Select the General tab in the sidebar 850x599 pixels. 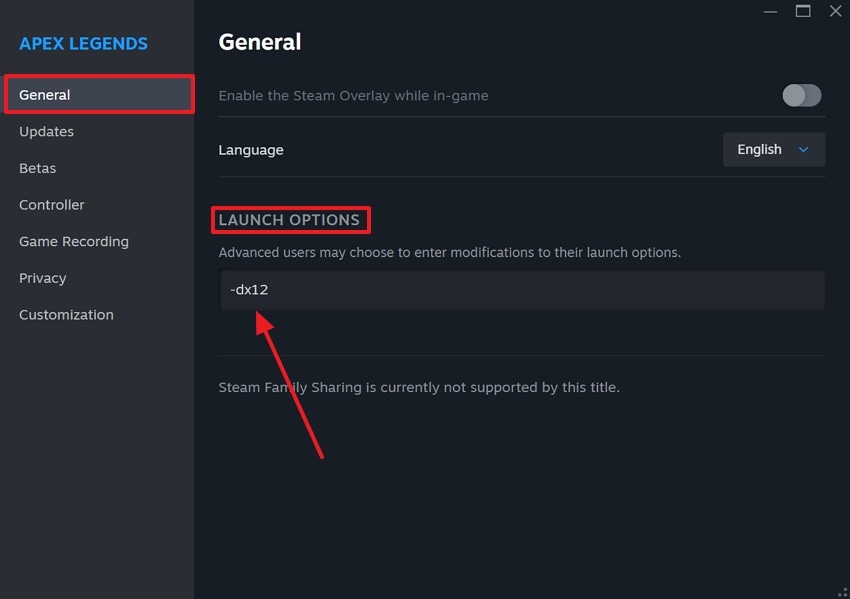coord(45,94)
